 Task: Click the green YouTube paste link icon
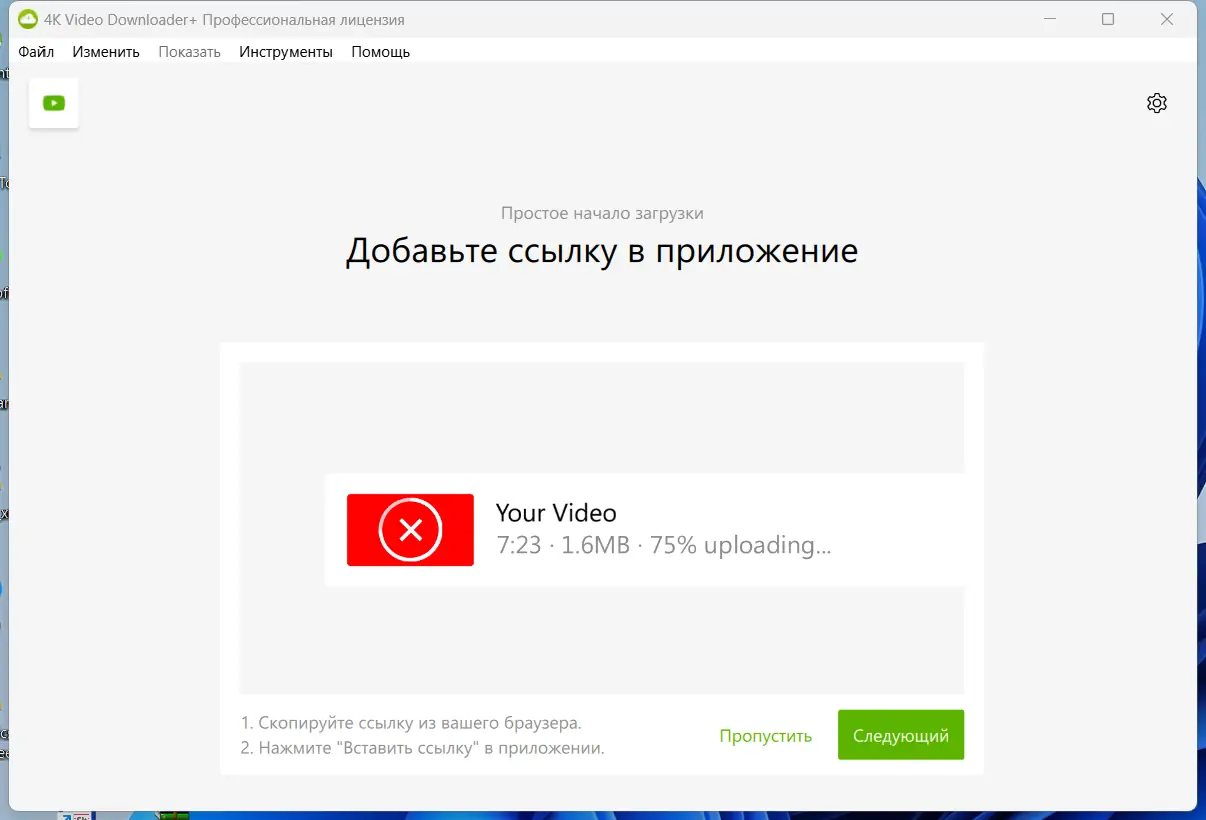click(54, 103)
